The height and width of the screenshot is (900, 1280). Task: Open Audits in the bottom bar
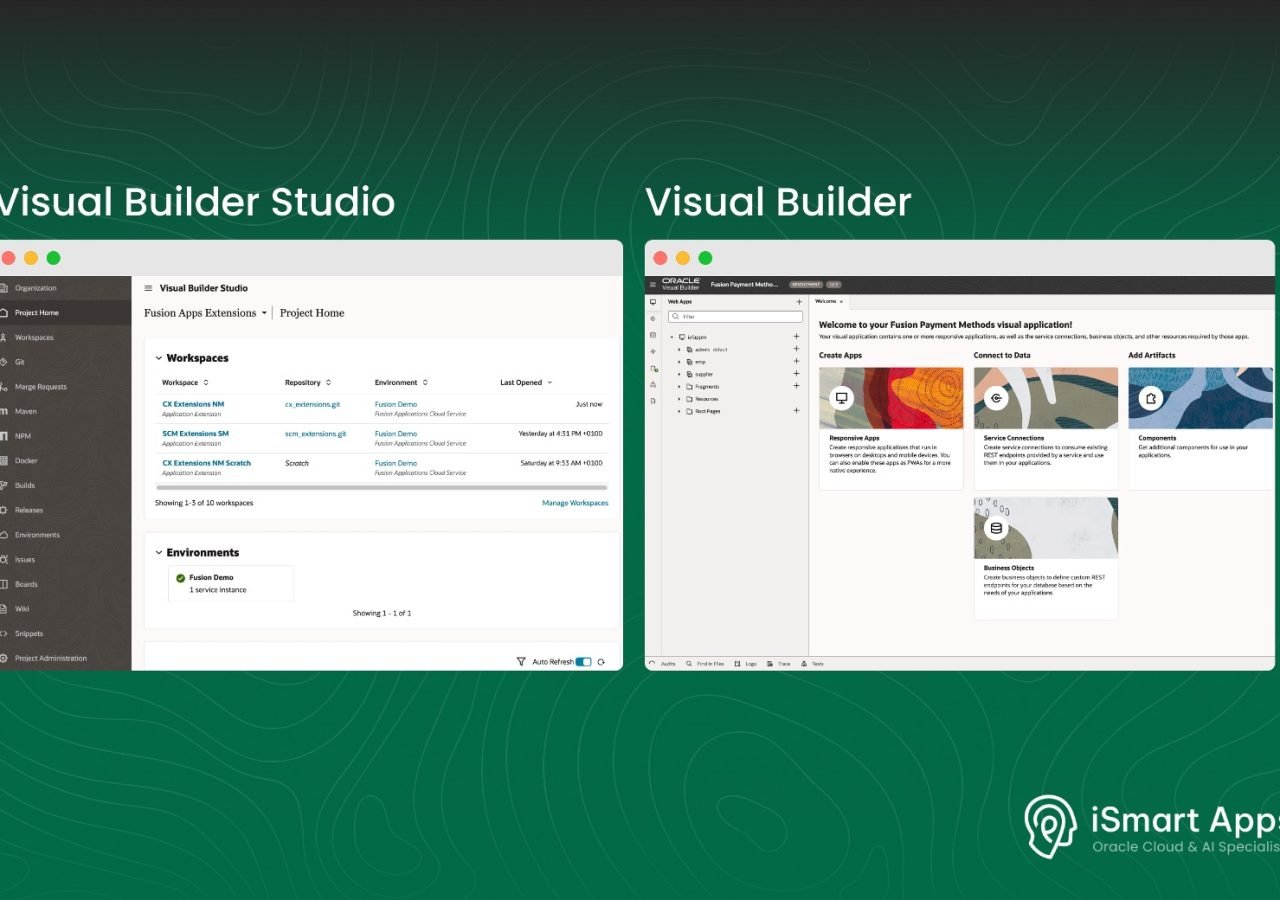pyautogui.click(x=663, y=663)
